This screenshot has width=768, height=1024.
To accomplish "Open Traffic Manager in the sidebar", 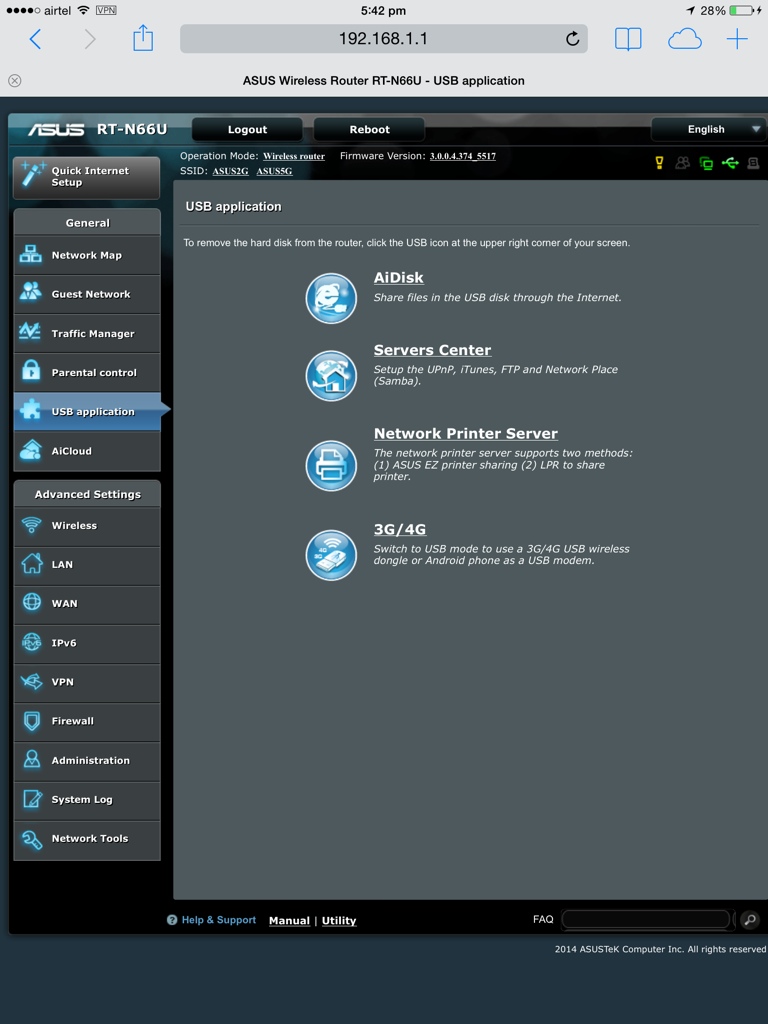I will [87, 334].
